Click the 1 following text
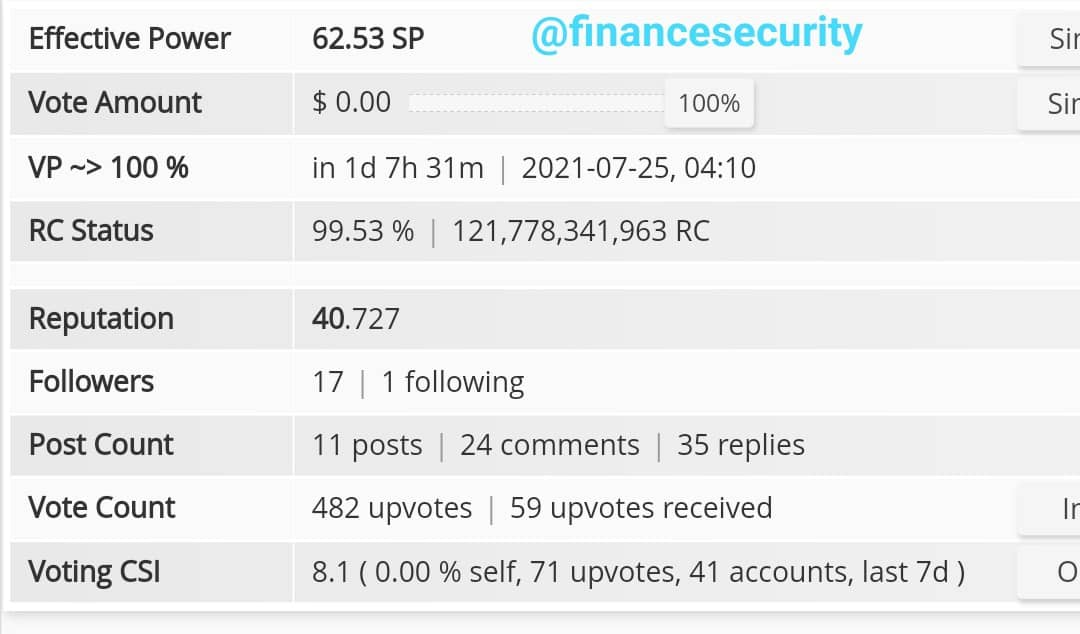 (453, 382)
